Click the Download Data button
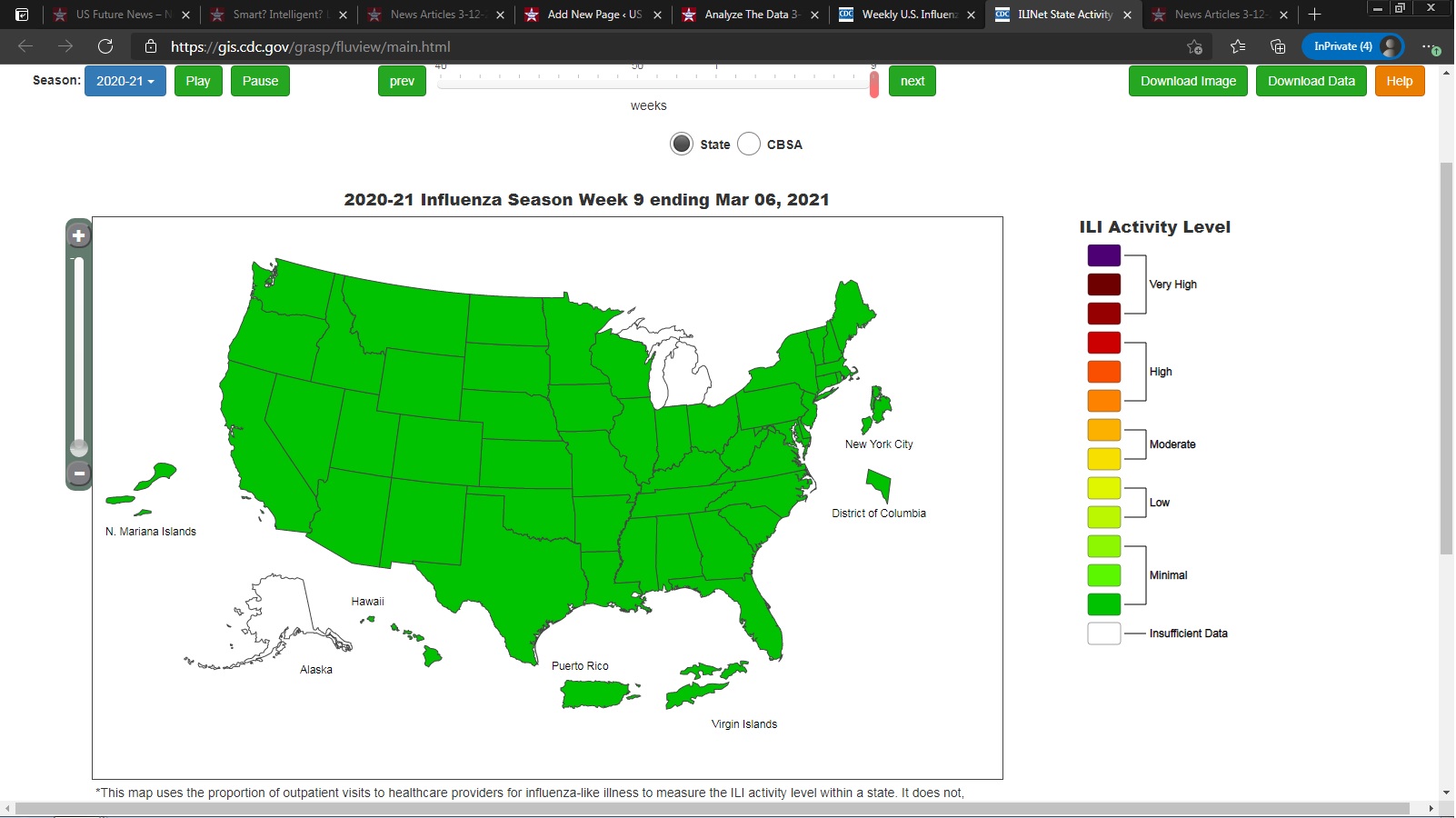 tap(1311, 81)
